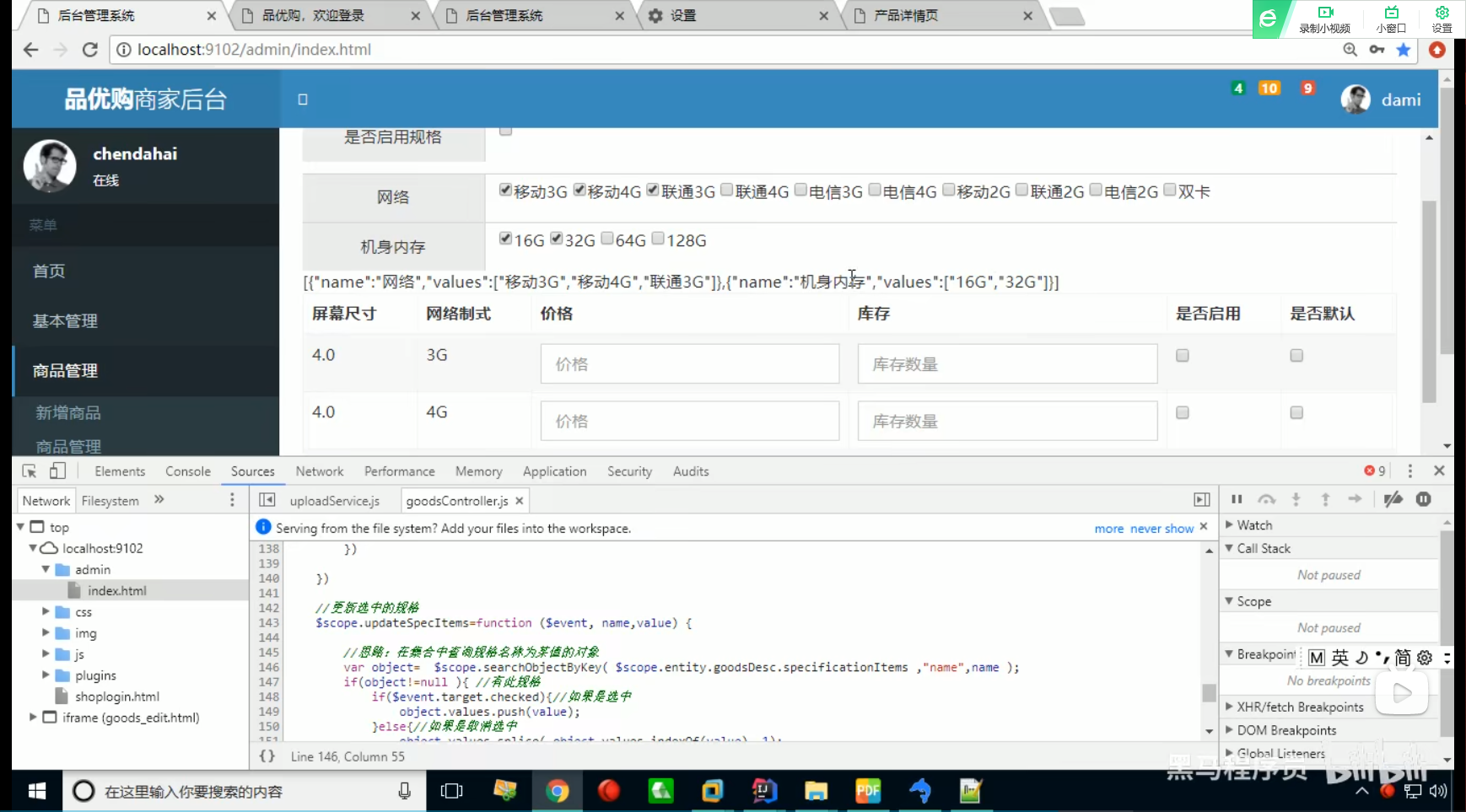Toggle pause on exceptions icon
The height and width of the screenshot is (812, 1466).
tap(1424, 499)
